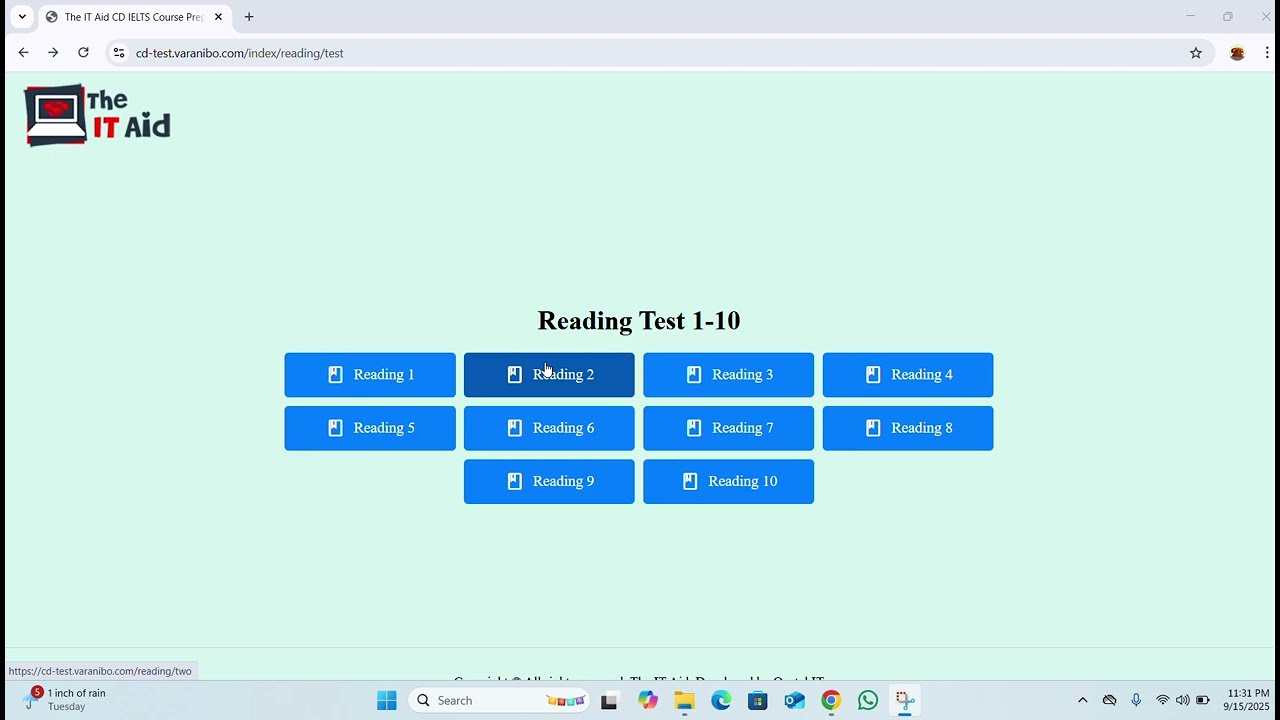Open the Reading 9 test
The height and width of the screenshot is (720, 1280).
tap(549, 481)
